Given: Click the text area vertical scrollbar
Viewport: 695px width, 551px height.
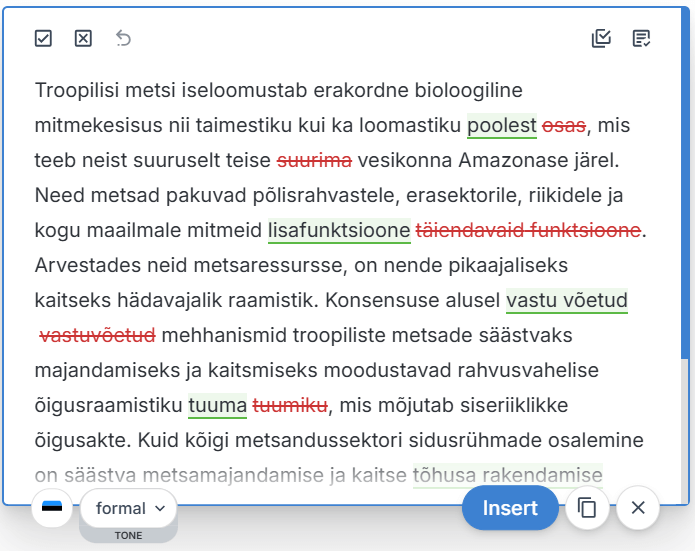Looking at the screenshot, I should [x=686, y=200].
